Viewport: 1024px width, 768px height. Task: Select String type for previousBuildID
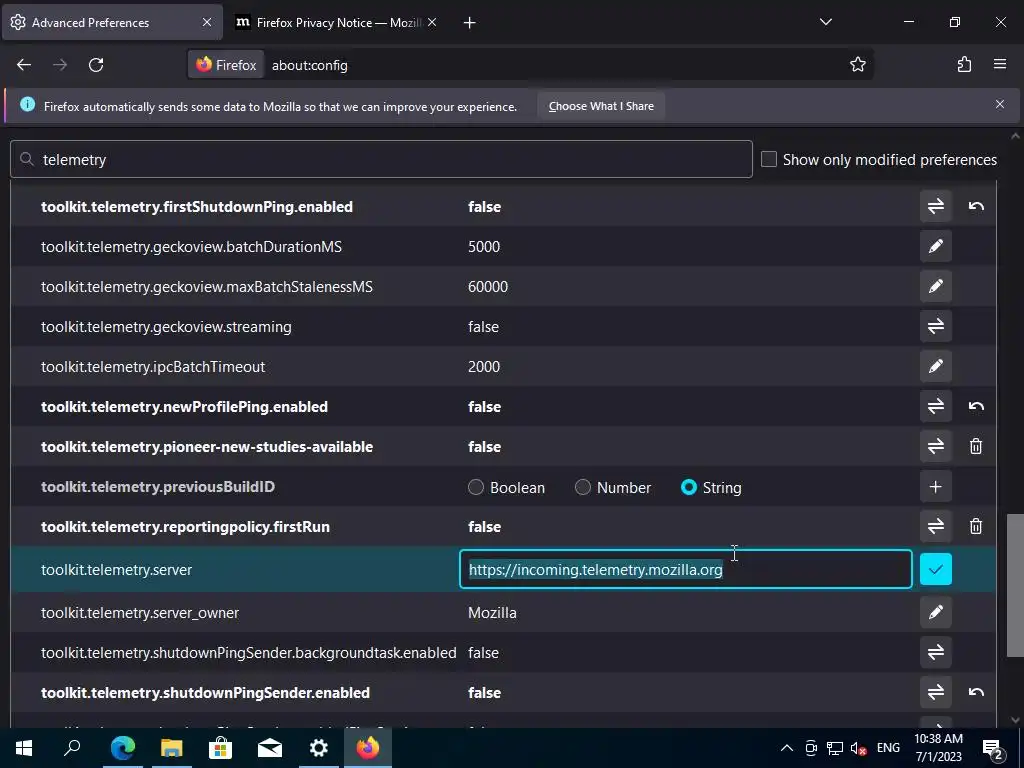coord(689,487)
